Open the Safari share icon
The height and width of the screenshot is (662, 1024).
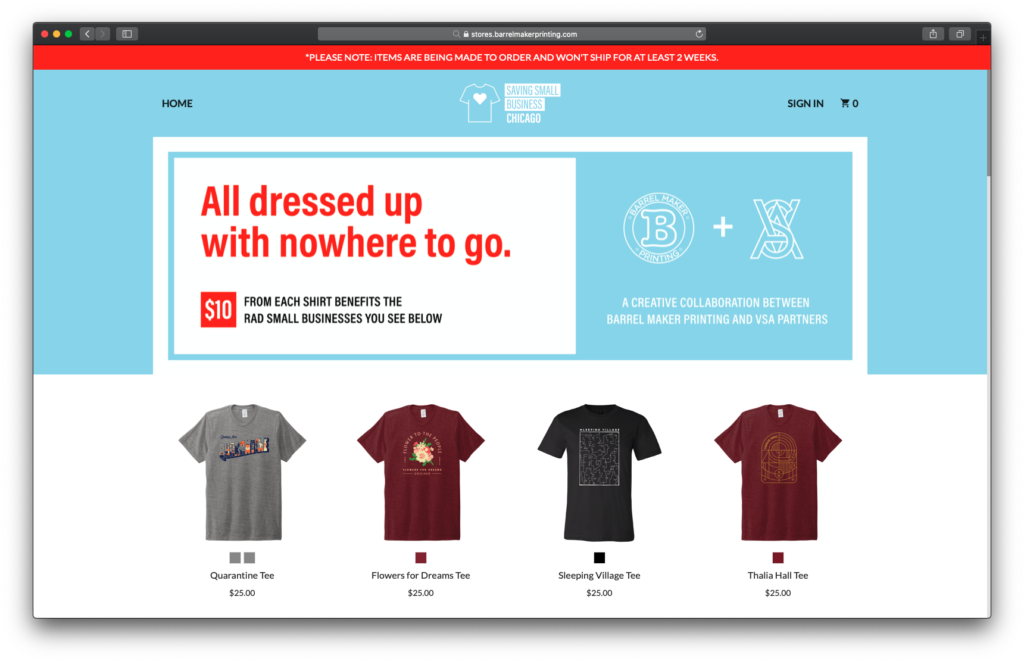pos(933,34)
